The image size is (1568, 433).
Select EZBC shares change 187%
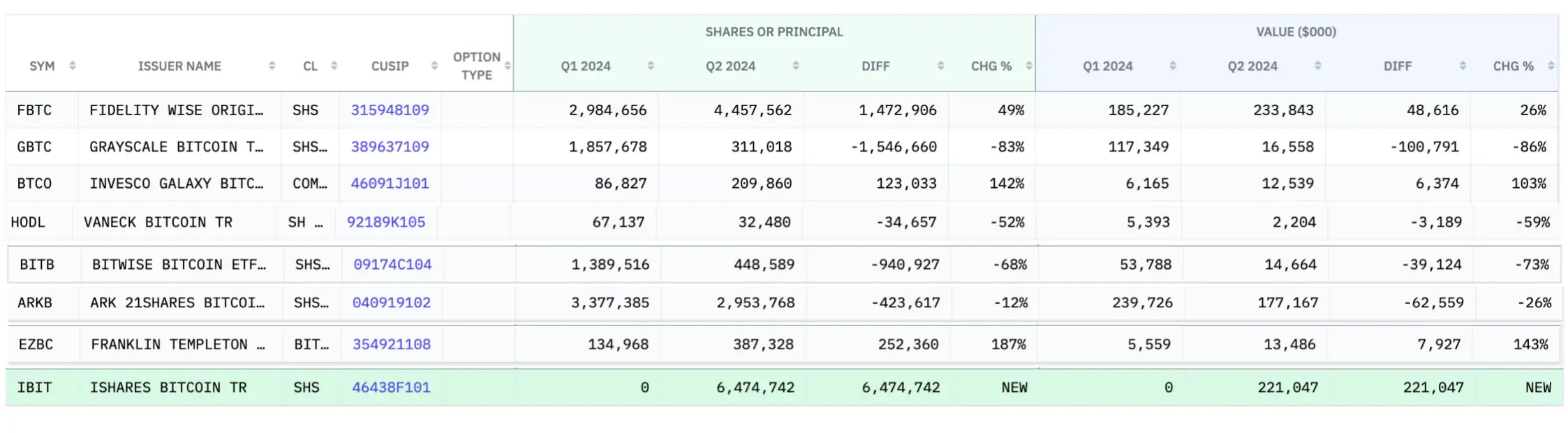pos(1009,345)
